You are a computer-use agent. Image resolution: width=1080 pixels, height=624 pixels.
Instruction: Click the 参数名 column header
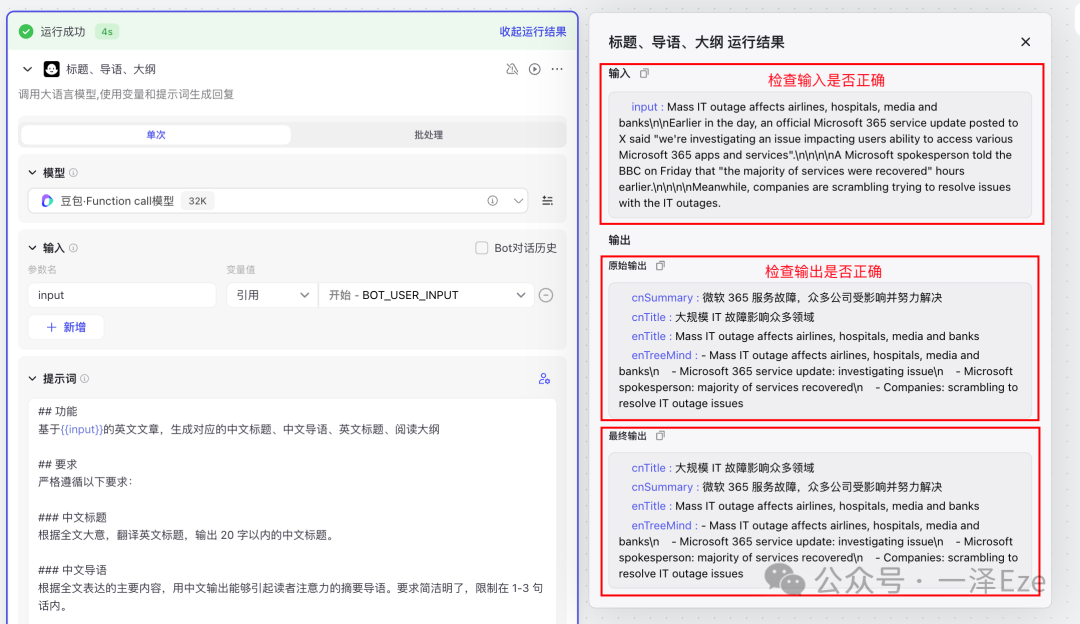click(x=42, y=269)
